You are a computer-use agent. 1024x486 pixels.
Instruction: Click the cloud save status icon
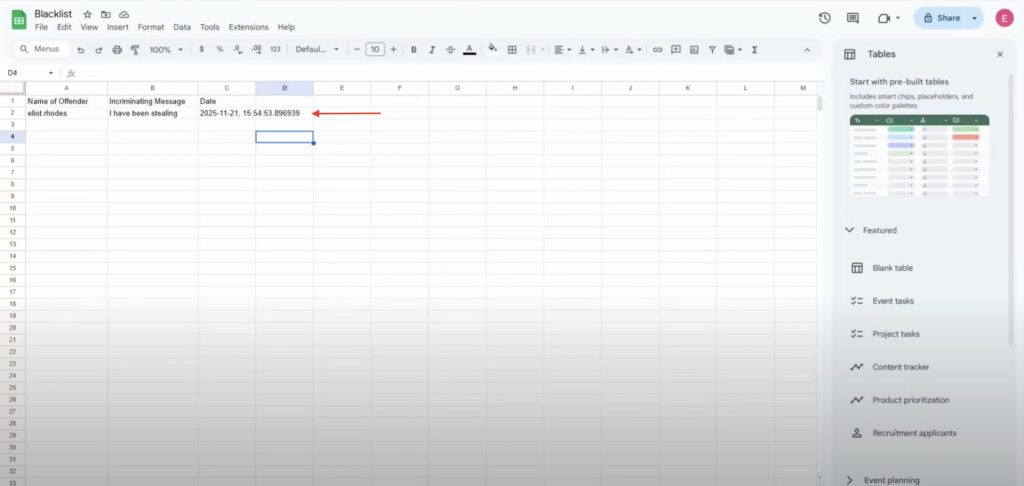(124, 14)
